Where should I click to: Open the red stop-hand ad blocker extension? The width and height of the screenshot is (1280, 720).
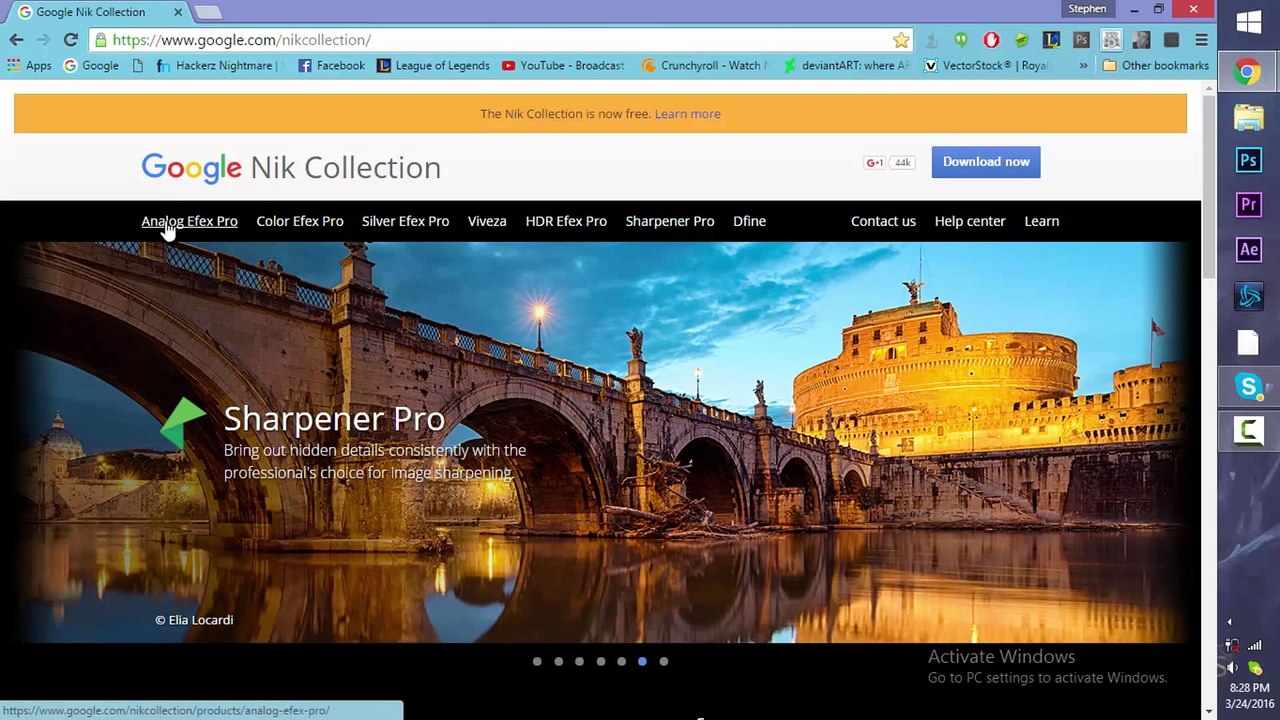(x=991, y=40)
